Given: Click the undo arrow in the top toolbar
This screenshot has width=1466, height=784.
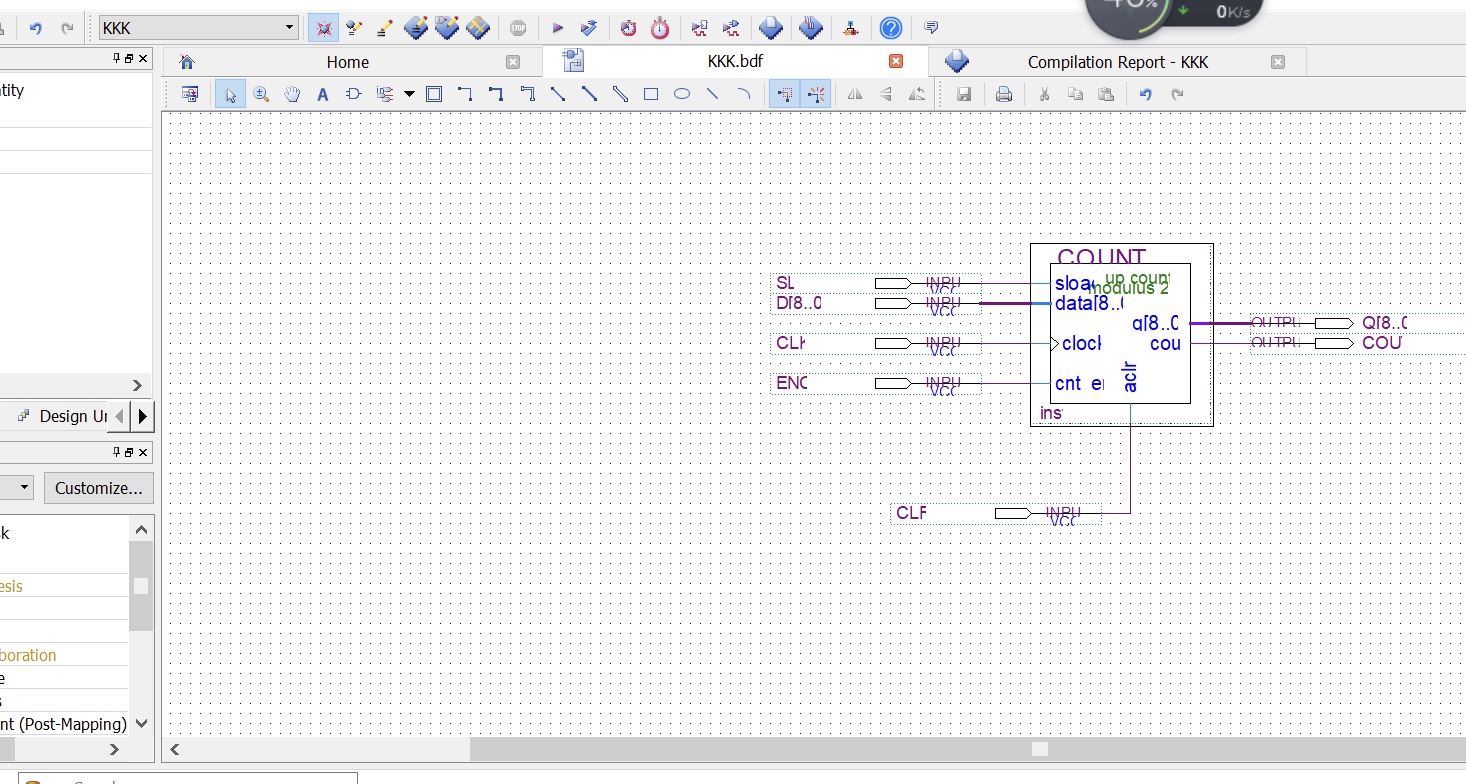Looking at the screenshot, I should (36, 28).
